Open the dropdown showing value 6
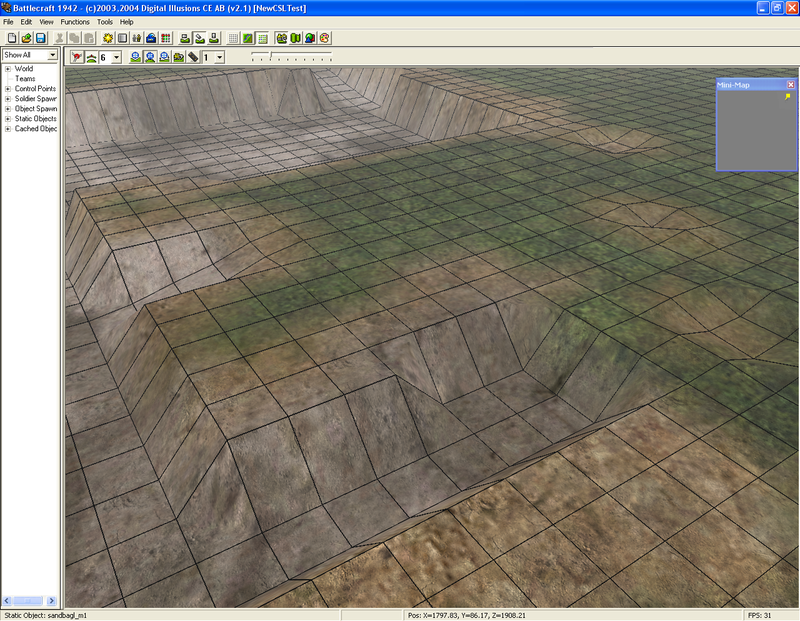 click(116, 57)
